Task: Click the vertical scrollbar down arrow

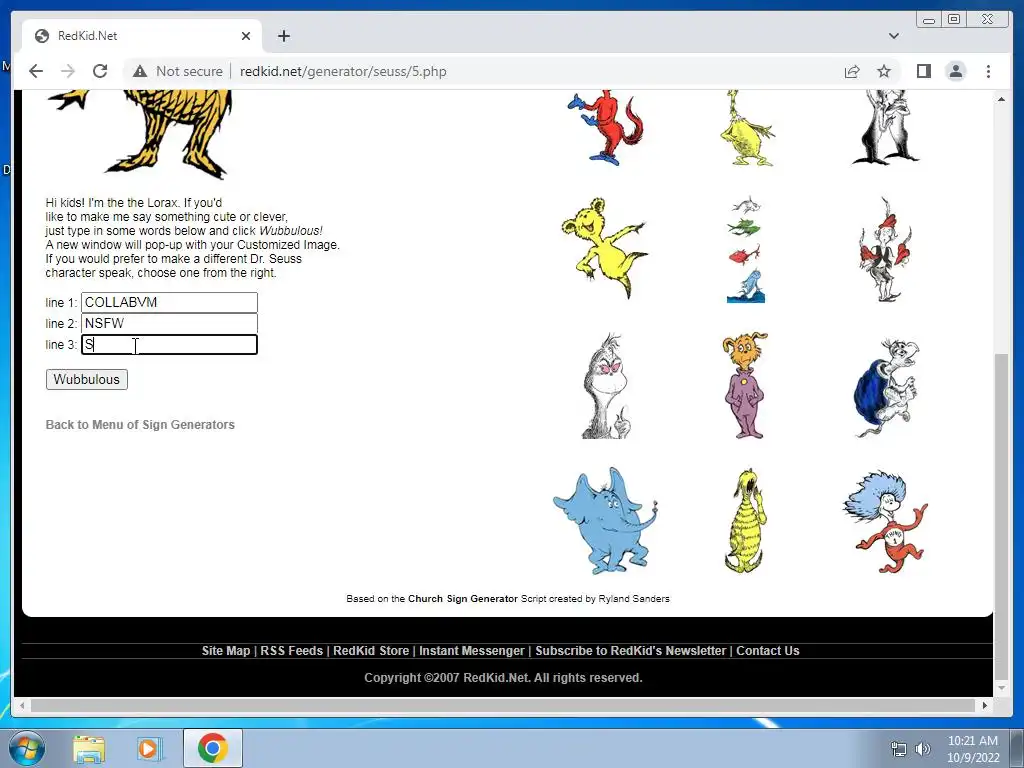Action: [1001, 688]
